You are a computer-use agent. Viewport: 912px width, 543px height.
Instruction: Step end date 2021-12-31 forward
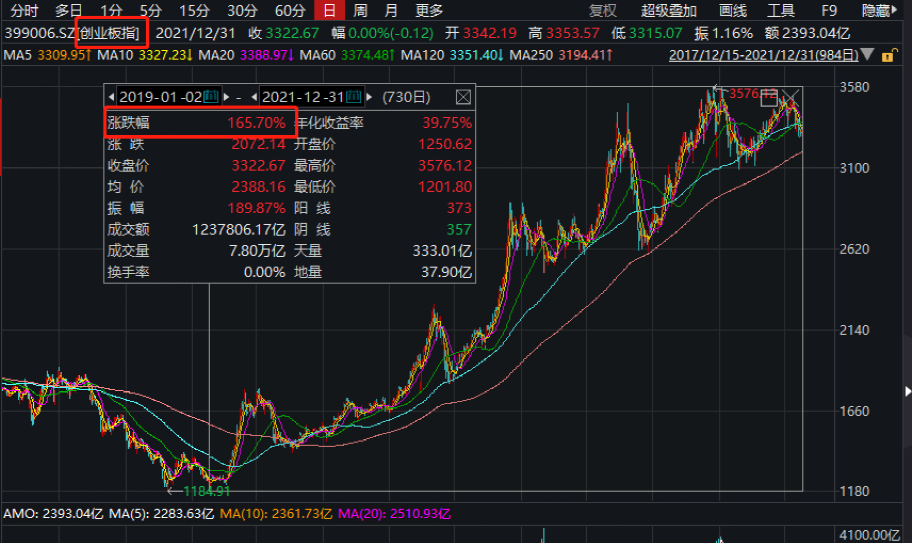click(369, 97)
